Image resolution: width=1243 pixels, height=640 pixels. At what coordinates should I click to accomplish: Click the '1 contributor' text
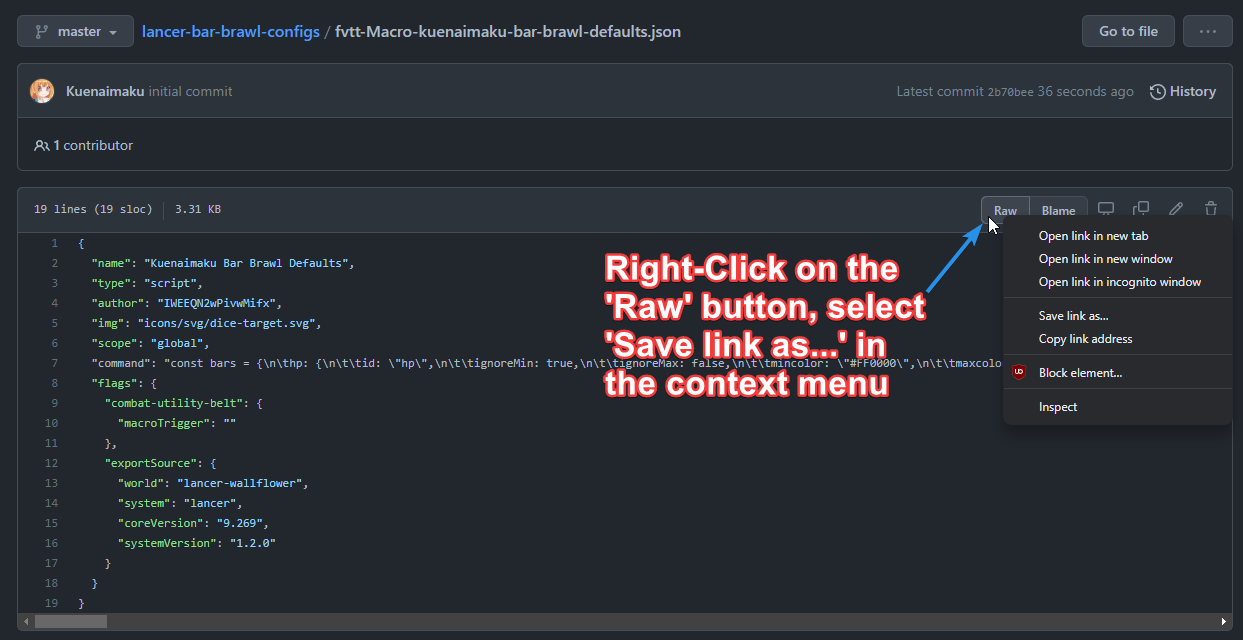(x=93, y=145)
